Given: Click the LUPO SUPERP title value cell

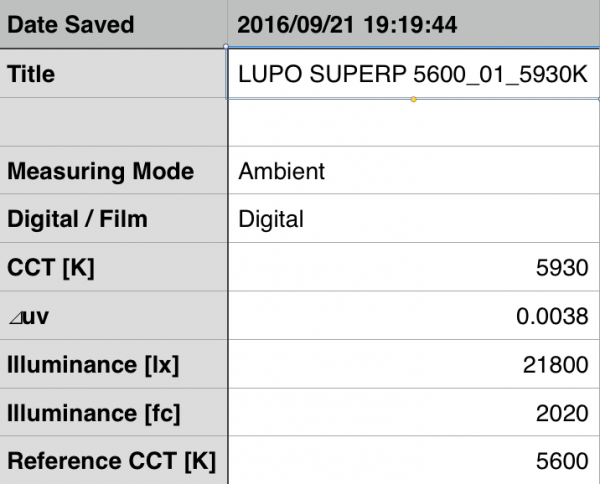Looking at the screenshot, I should (413, 74).
